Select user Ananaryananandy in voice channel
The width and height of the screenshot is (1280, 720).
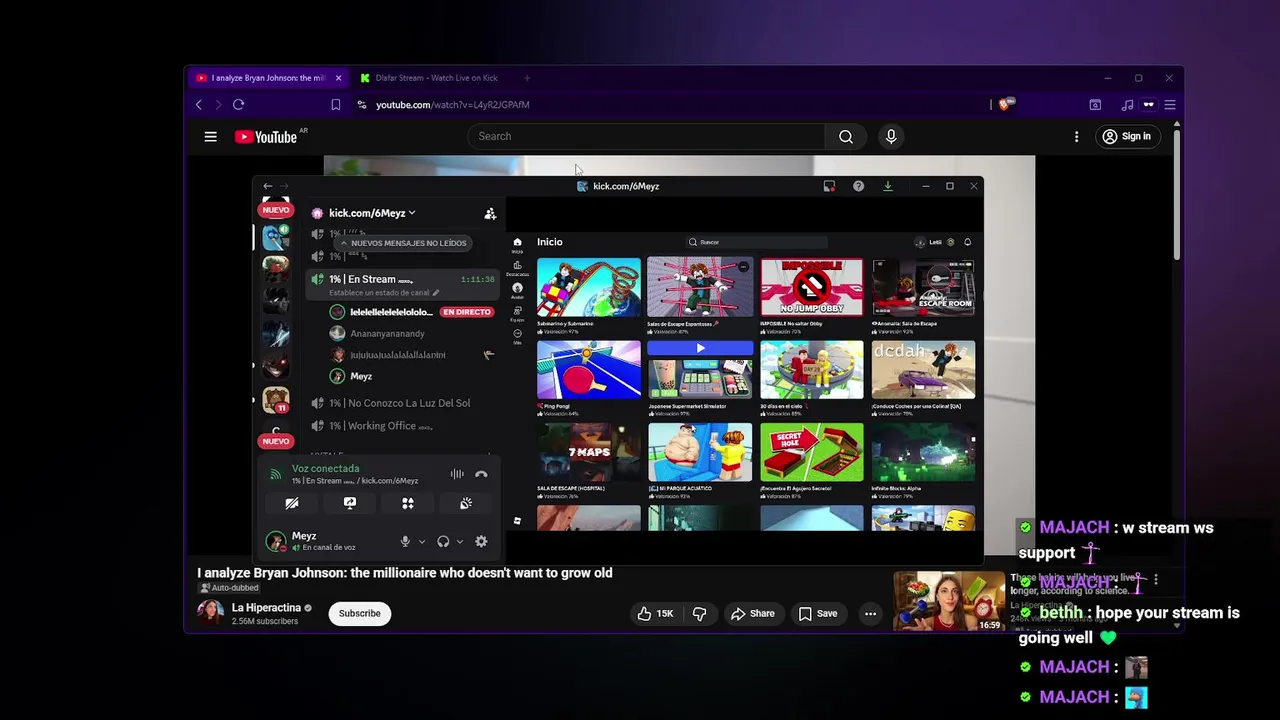(x=387, y=333)
